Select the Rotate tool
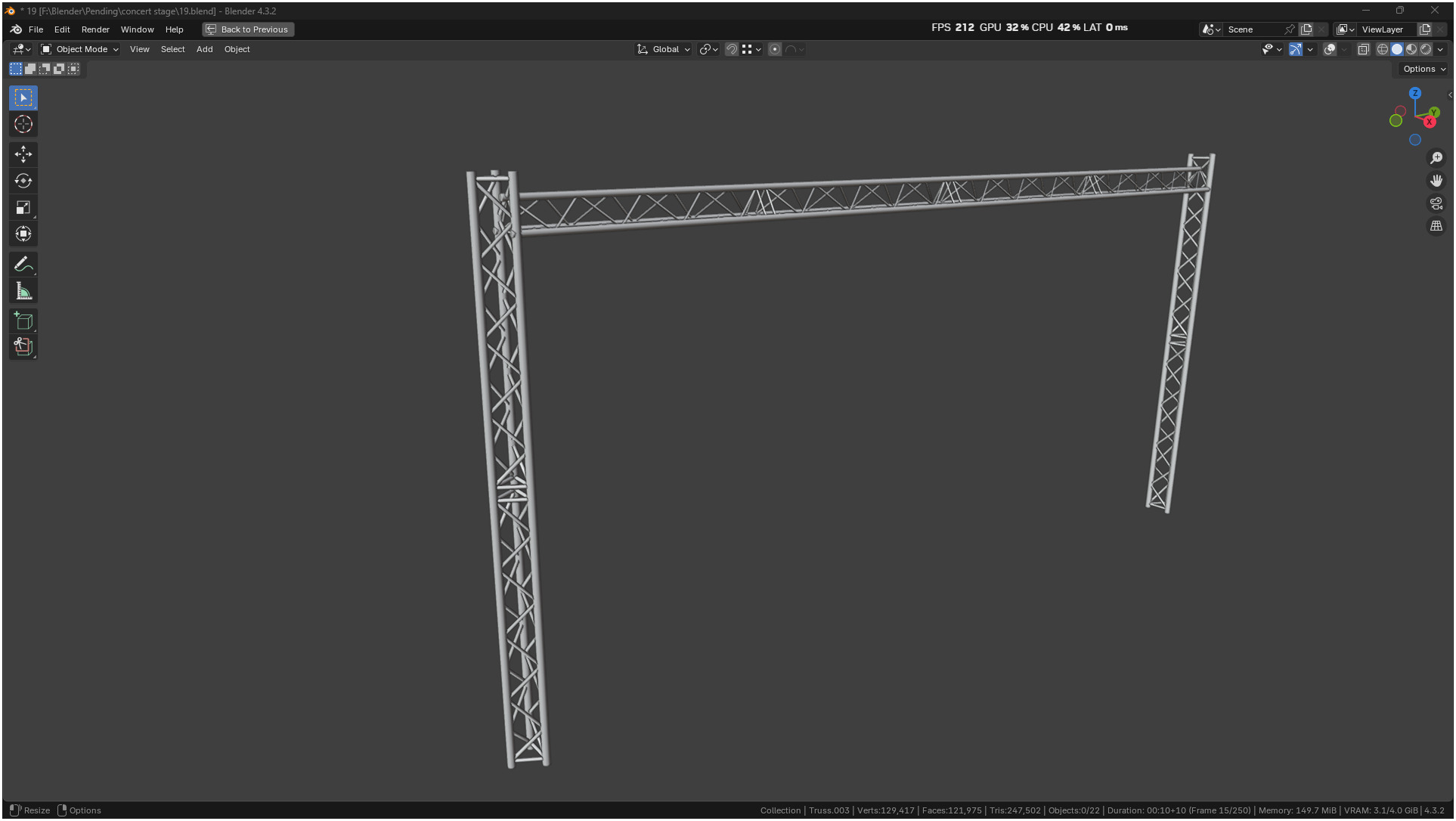 coord(23,181)
